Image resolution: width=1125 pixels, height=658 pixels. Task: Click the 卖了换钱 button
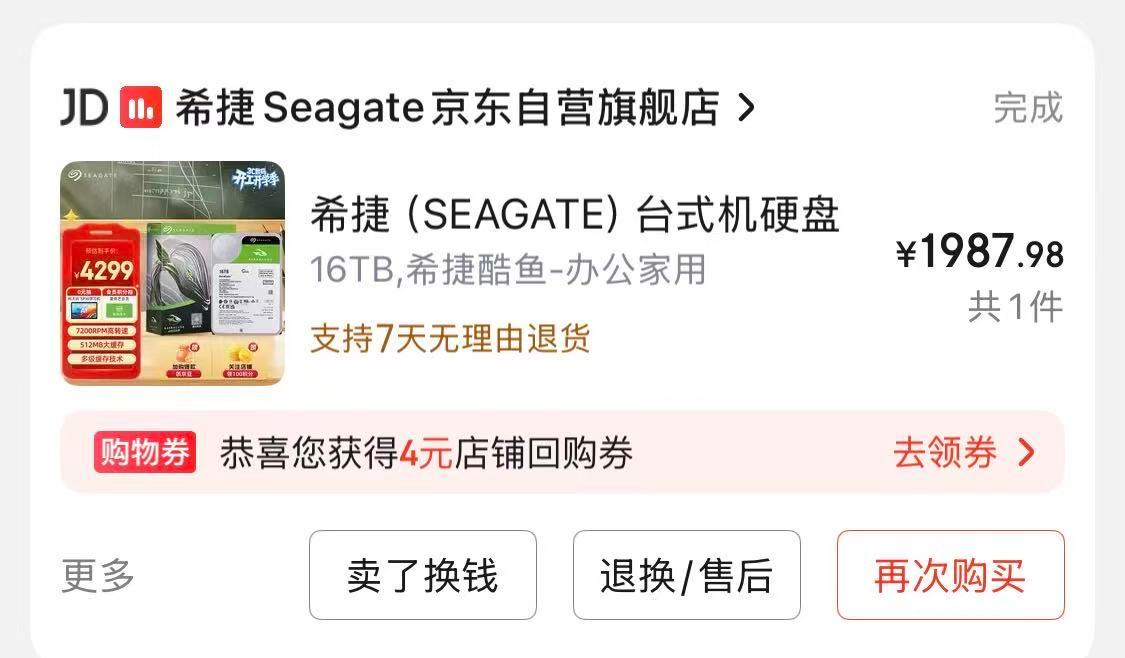coord(423,575)
